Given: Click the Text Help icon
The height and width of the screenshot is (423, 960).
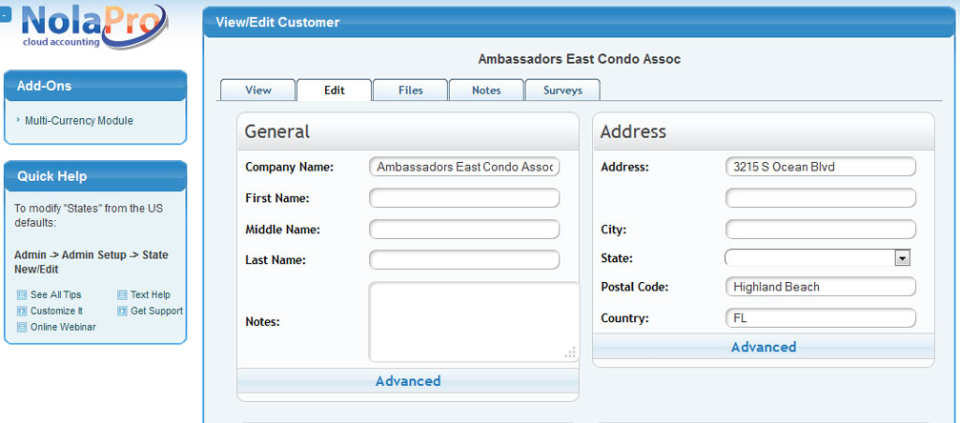Looking at the screenshot, I should pyautogui.click(x=122, y=295).
